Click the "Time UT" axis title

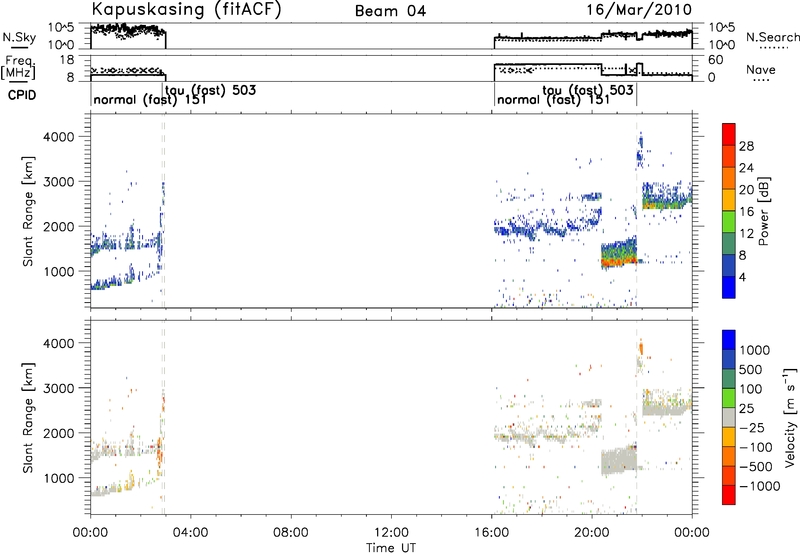[x=391, y=548]
